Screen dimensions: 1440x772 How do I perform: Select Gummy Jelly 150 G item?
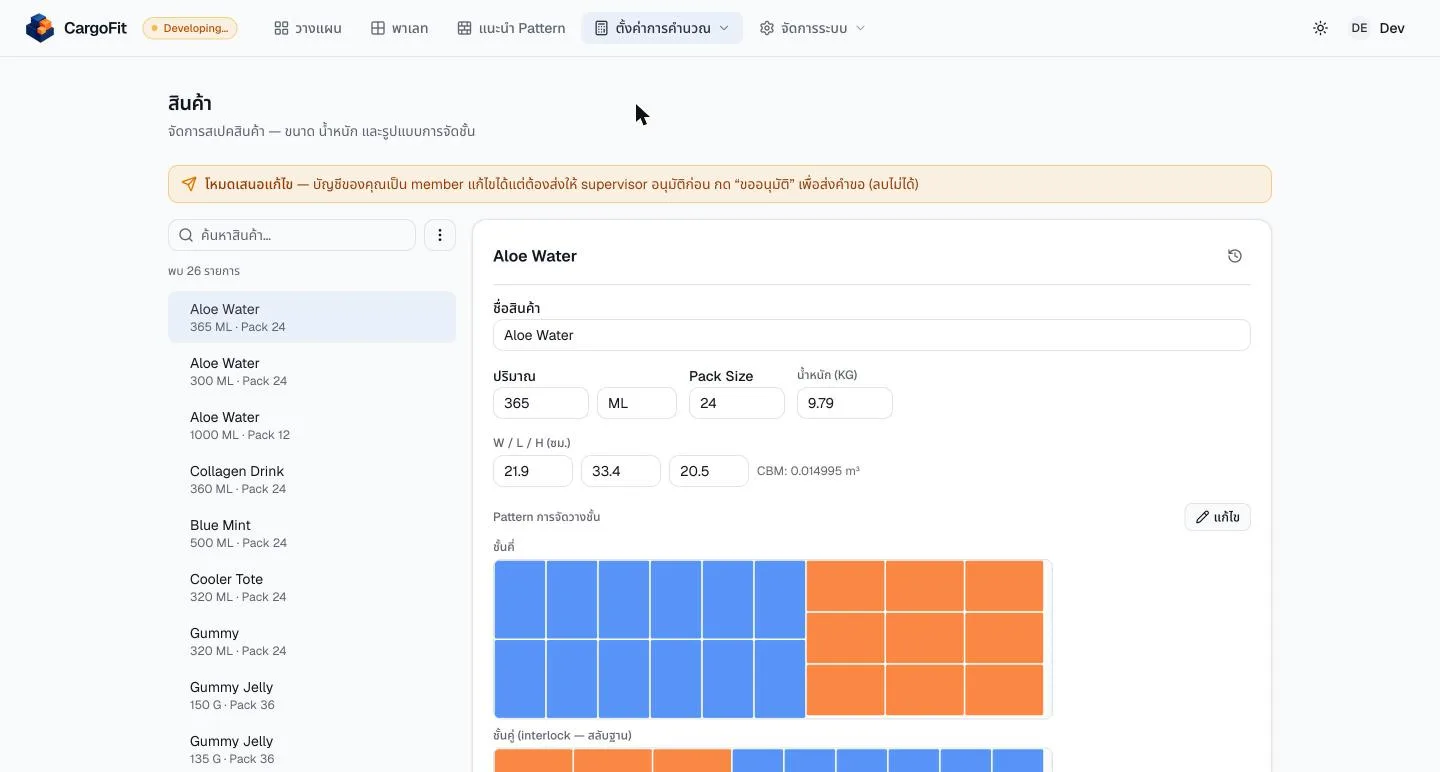pos(312,695)
